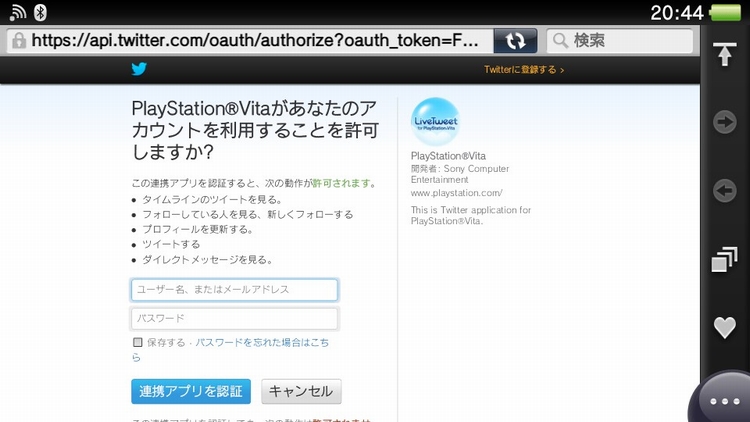Open the options menu with three dots
750x422 pixels.
[x=725, y=401]
